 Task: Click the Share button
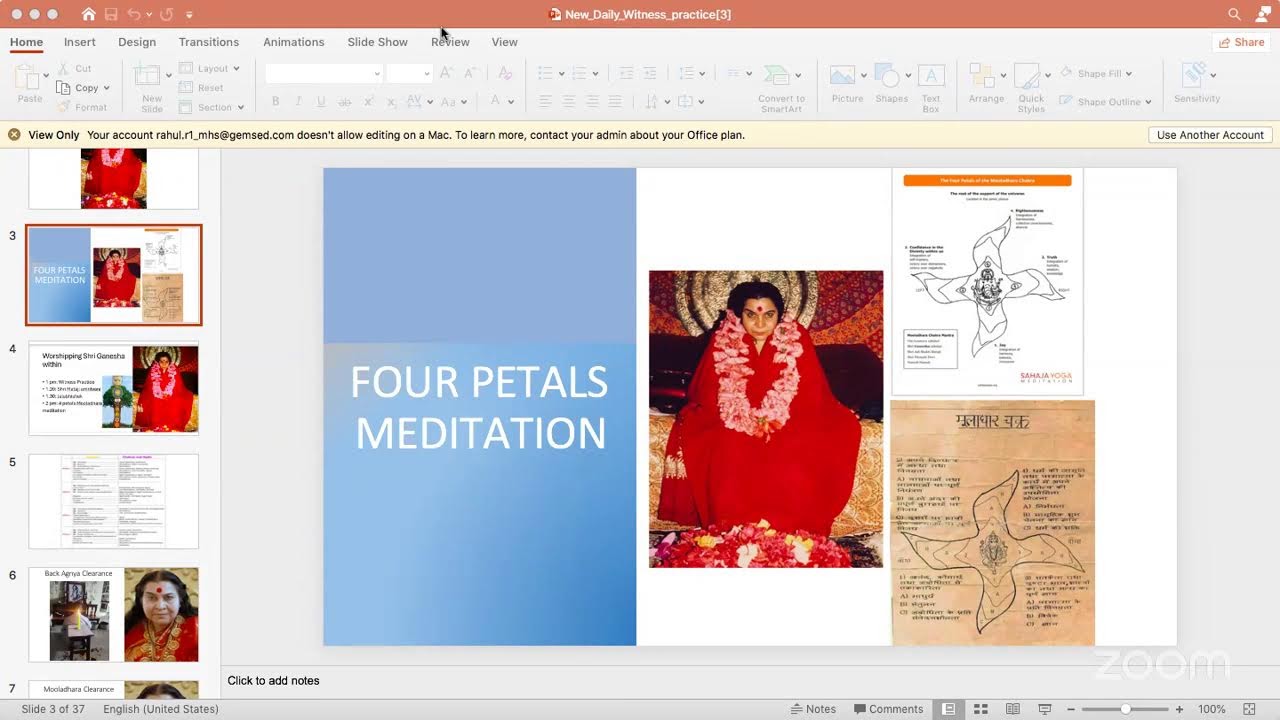(x=1240, y=42)
